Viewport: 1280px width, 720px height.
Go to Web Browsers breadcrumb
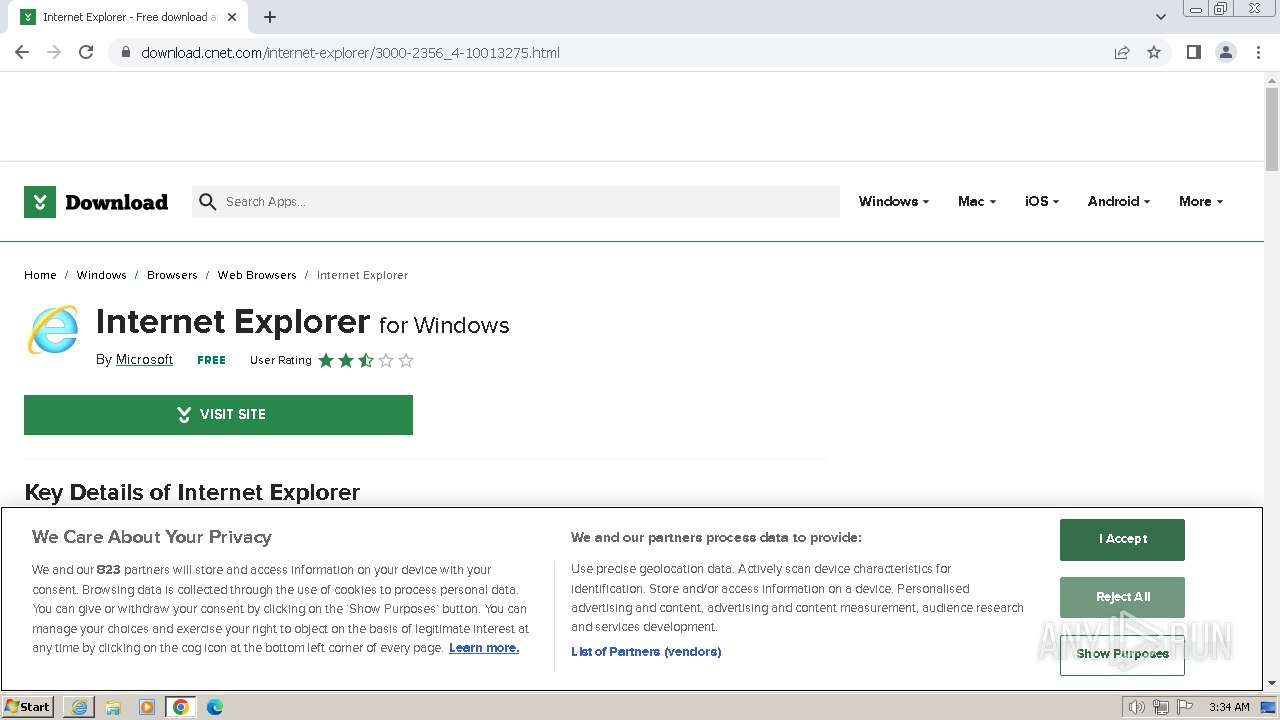pos(257,275)
